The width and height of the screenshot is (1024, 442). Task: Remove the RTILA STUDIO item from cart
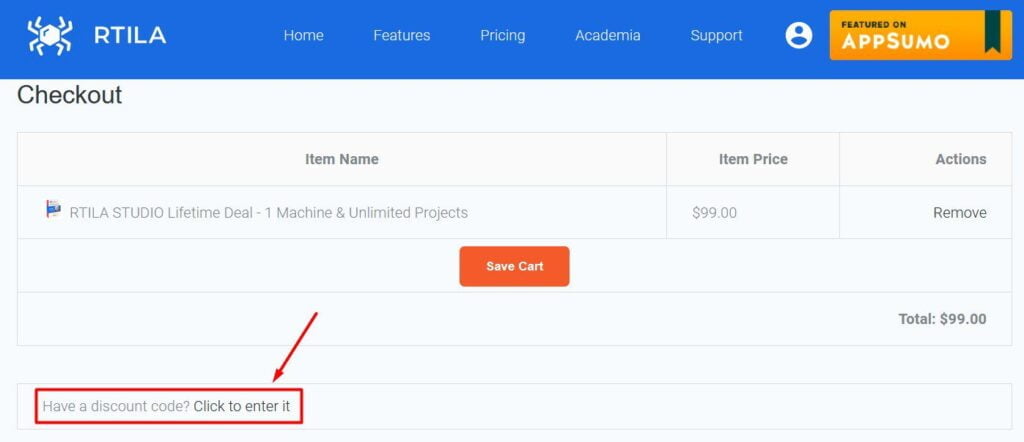(x=959, y=213)
